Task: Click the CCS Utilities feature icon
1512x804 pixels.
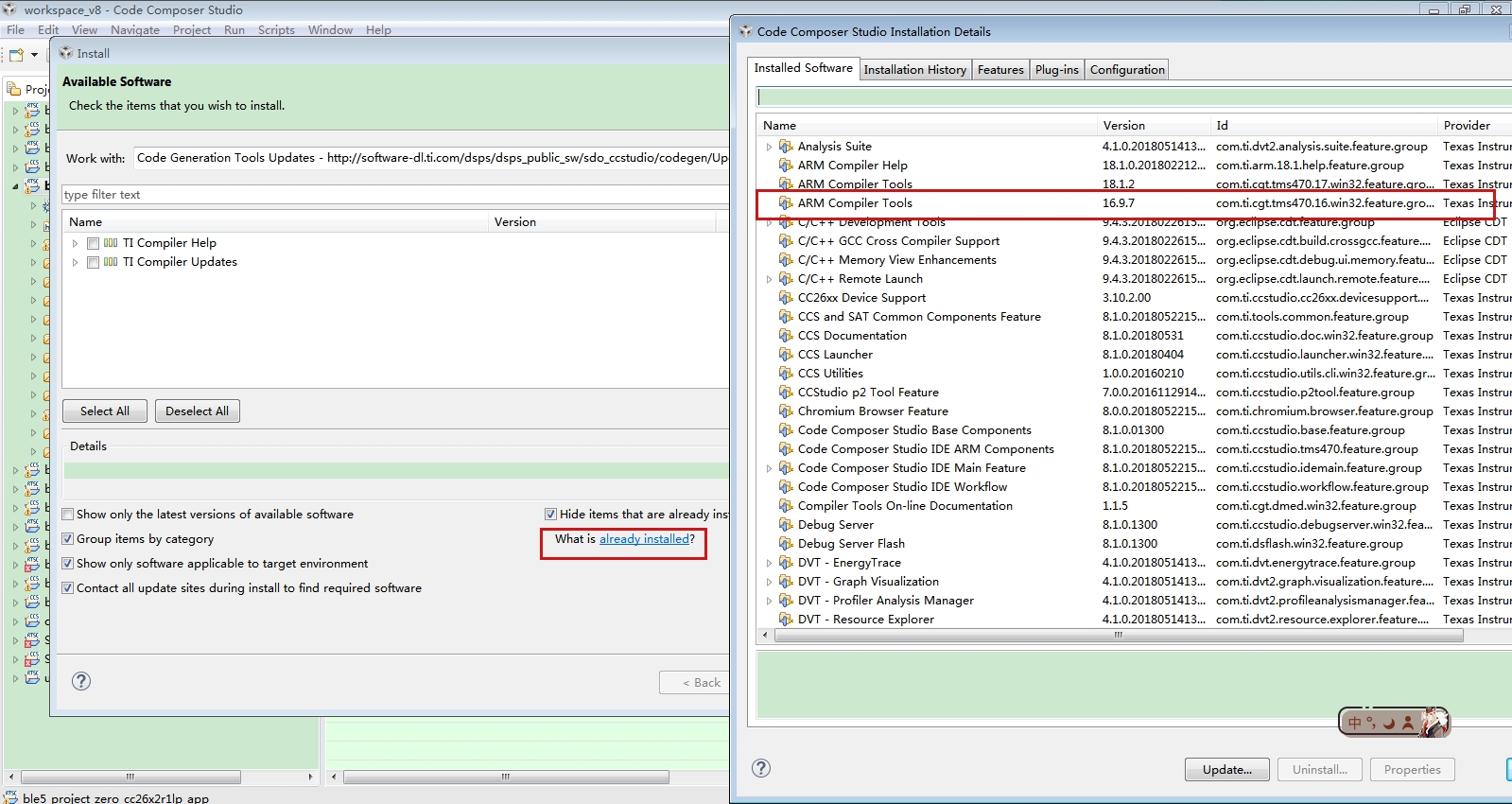Action: (786, 374)
